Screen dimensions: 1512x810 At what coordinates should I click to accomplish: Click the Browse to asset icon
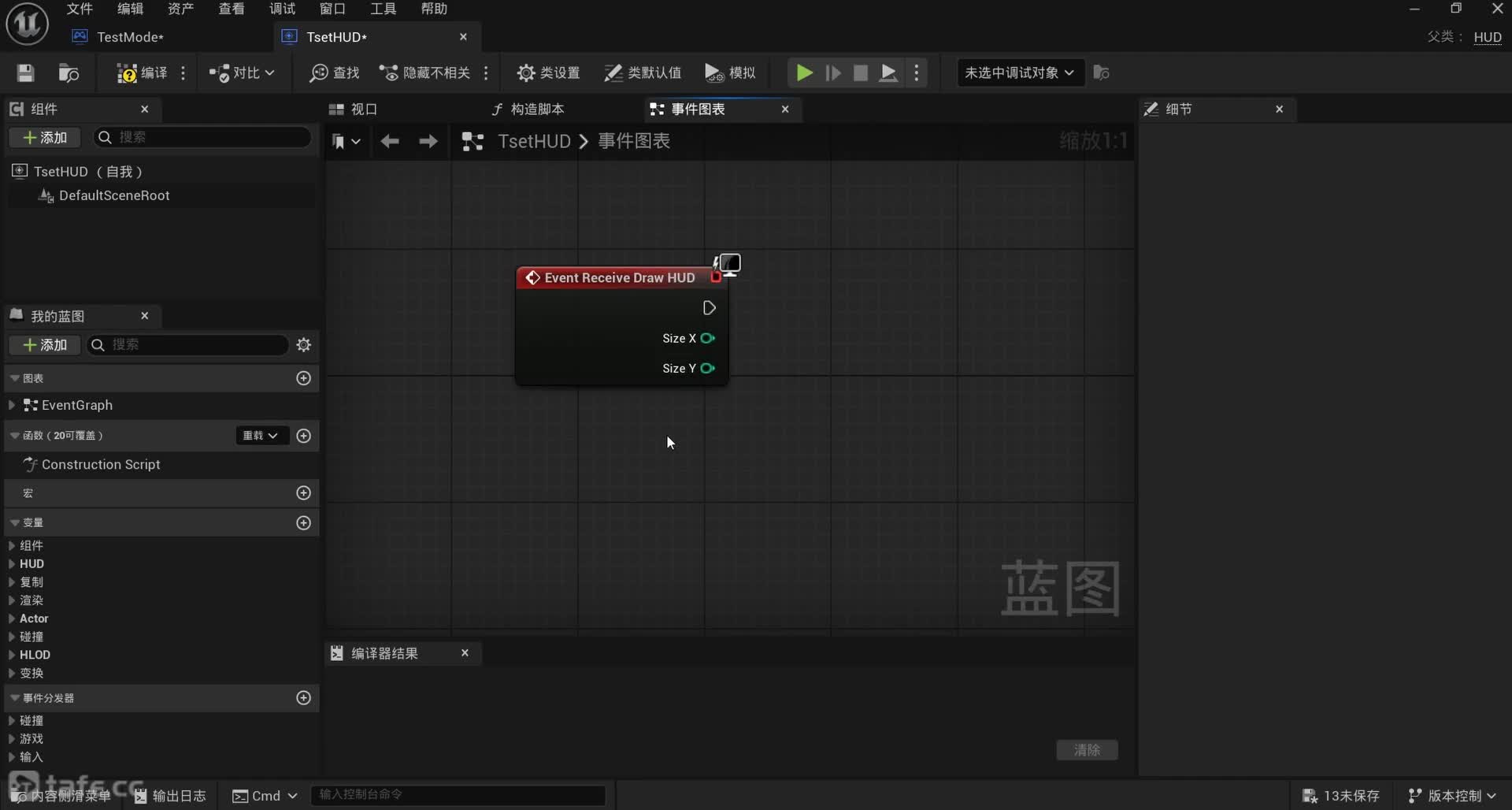point(69,73)
